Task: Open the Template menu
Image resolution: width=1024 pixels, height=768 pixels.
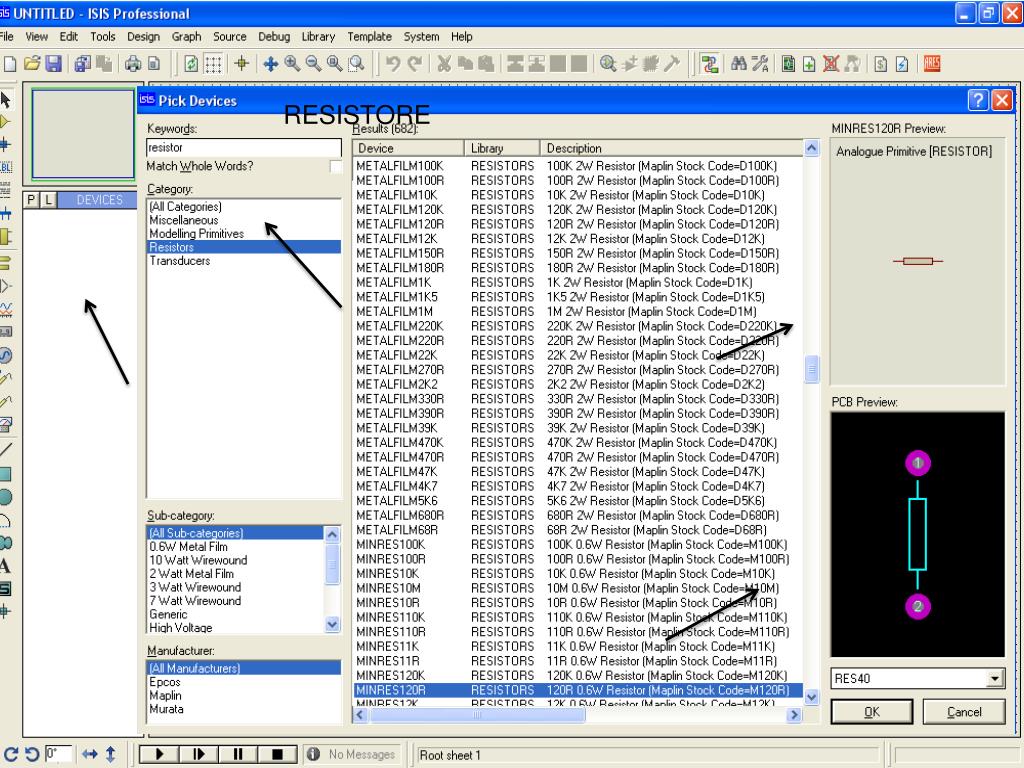Action: point(370,37)
